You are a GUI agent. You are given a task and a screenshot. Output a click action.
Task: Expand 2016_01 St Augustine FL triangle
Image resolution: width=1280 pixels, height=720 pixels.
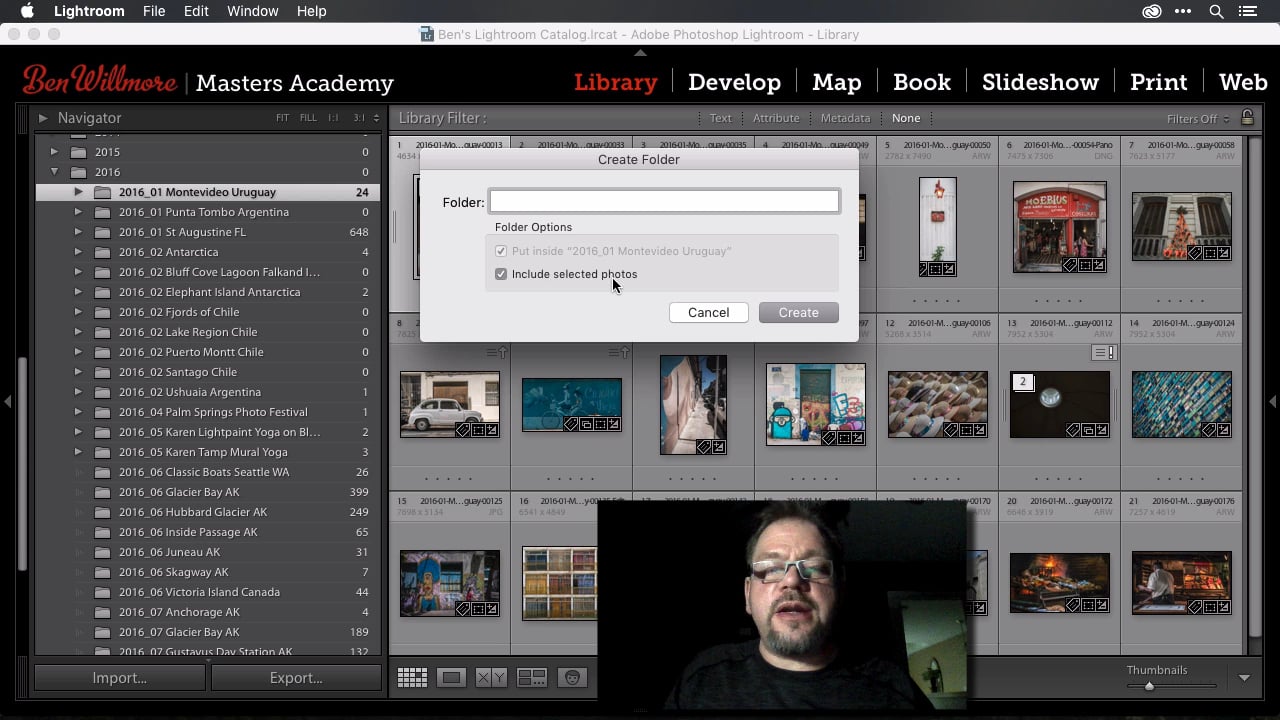[x=78, y=232]
